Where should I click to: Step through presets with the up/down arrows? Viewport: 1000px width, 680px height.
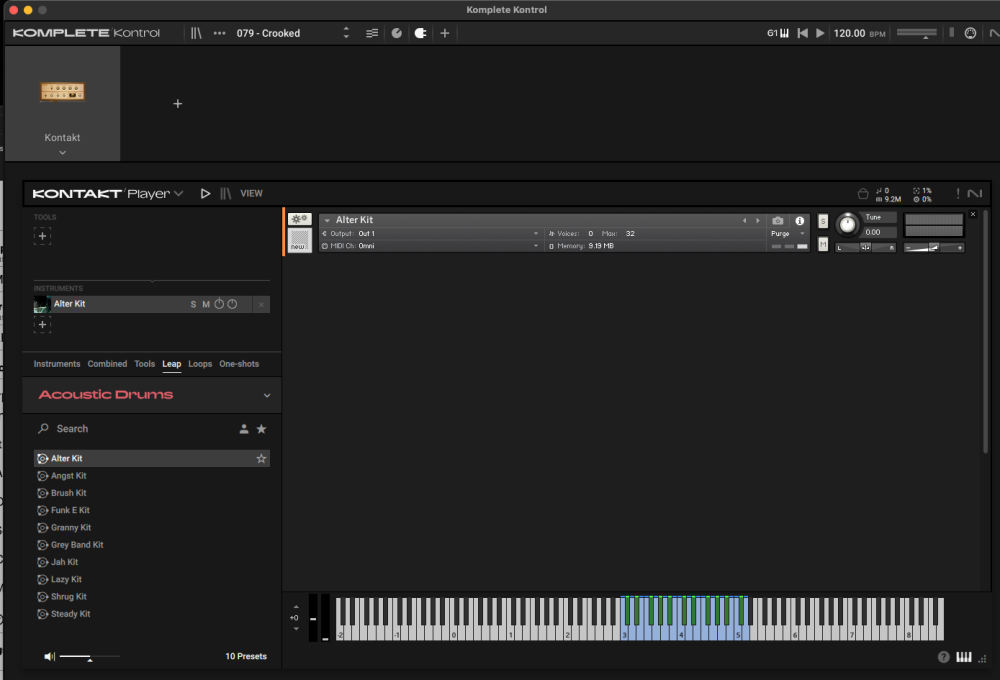pyautogui.click(x=346, y=33)
